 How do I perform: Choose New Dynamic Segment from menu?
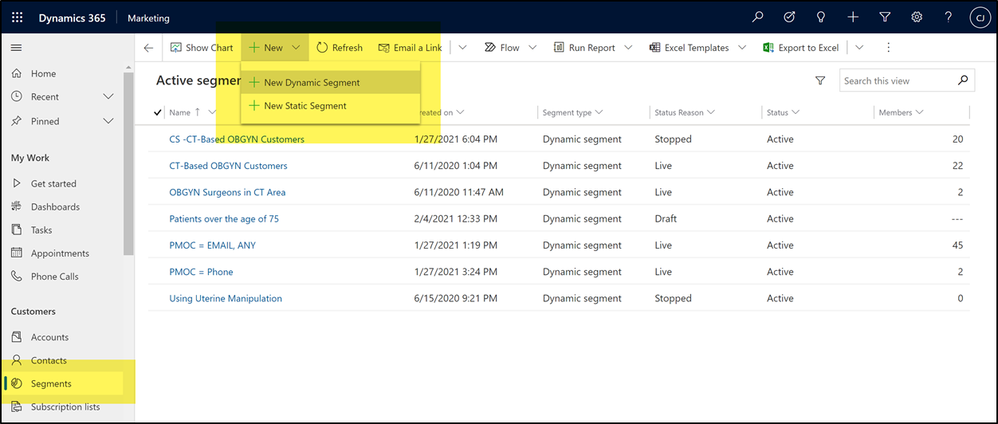(330, 83)
